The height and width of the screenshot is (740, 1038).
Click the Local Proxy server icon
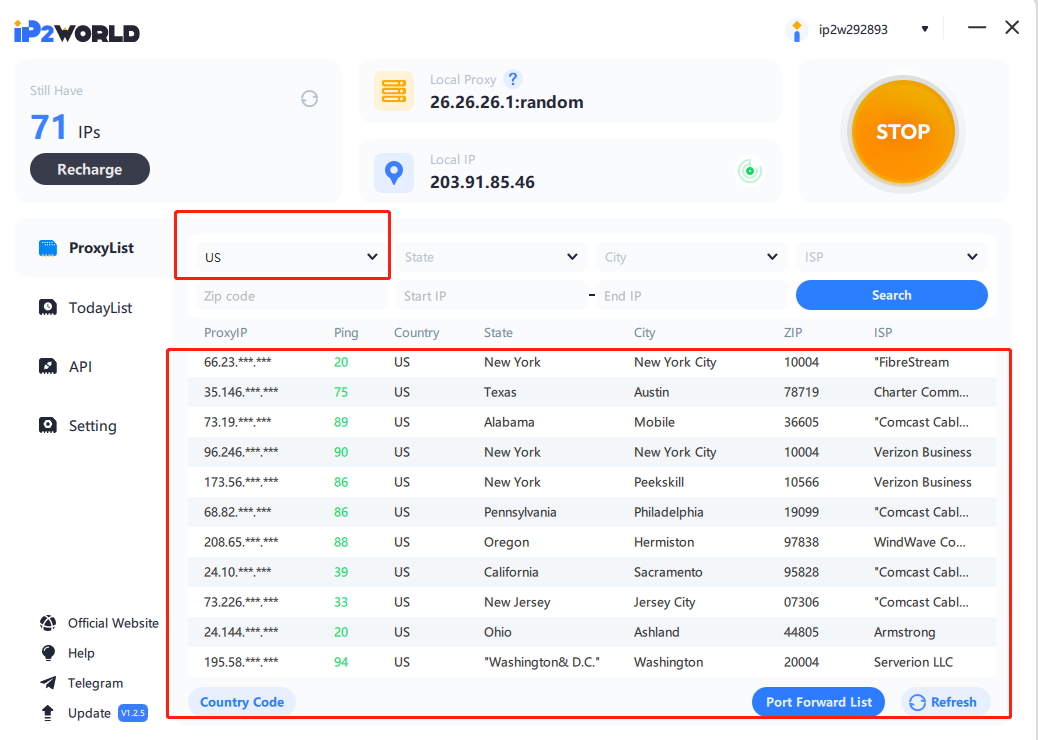point(394,91)
